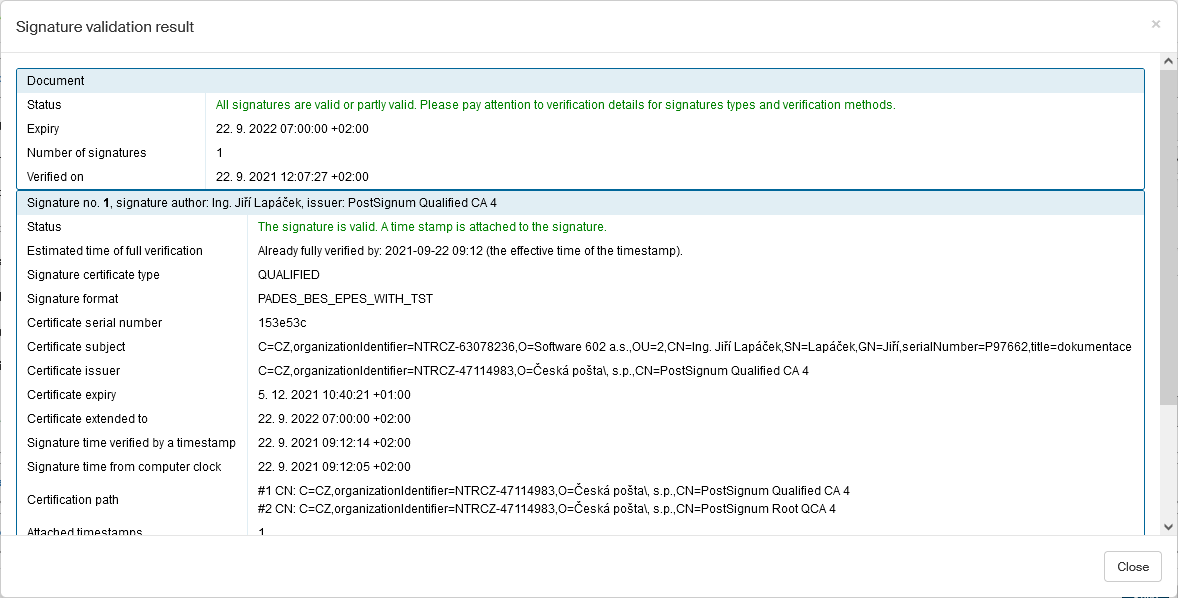Image resolution: width=1178 pixels, height=598 pixels.
Task: Click the vertical scrollbar thumb
Action: point(1168,235)
